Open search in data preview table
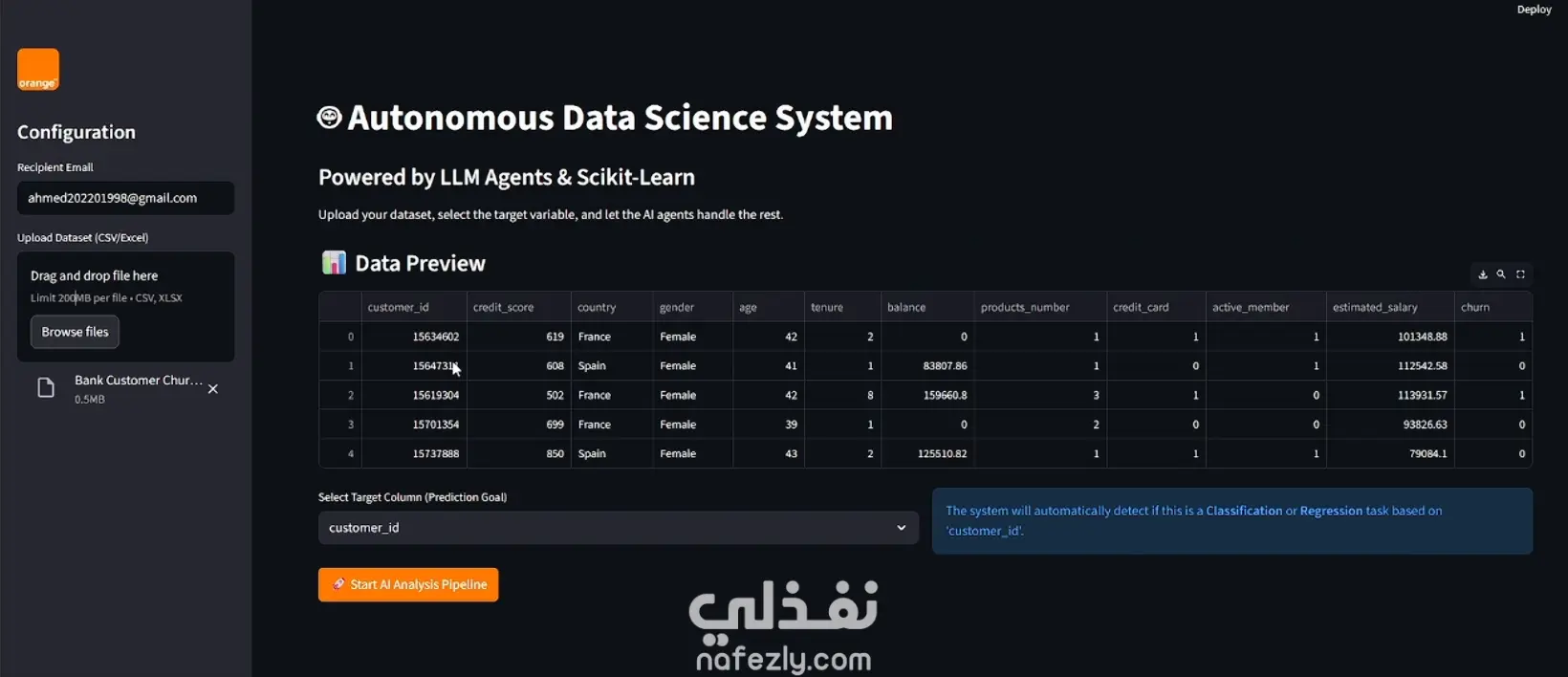This screenshot has width=1568, height=677. click(1501, 274)
